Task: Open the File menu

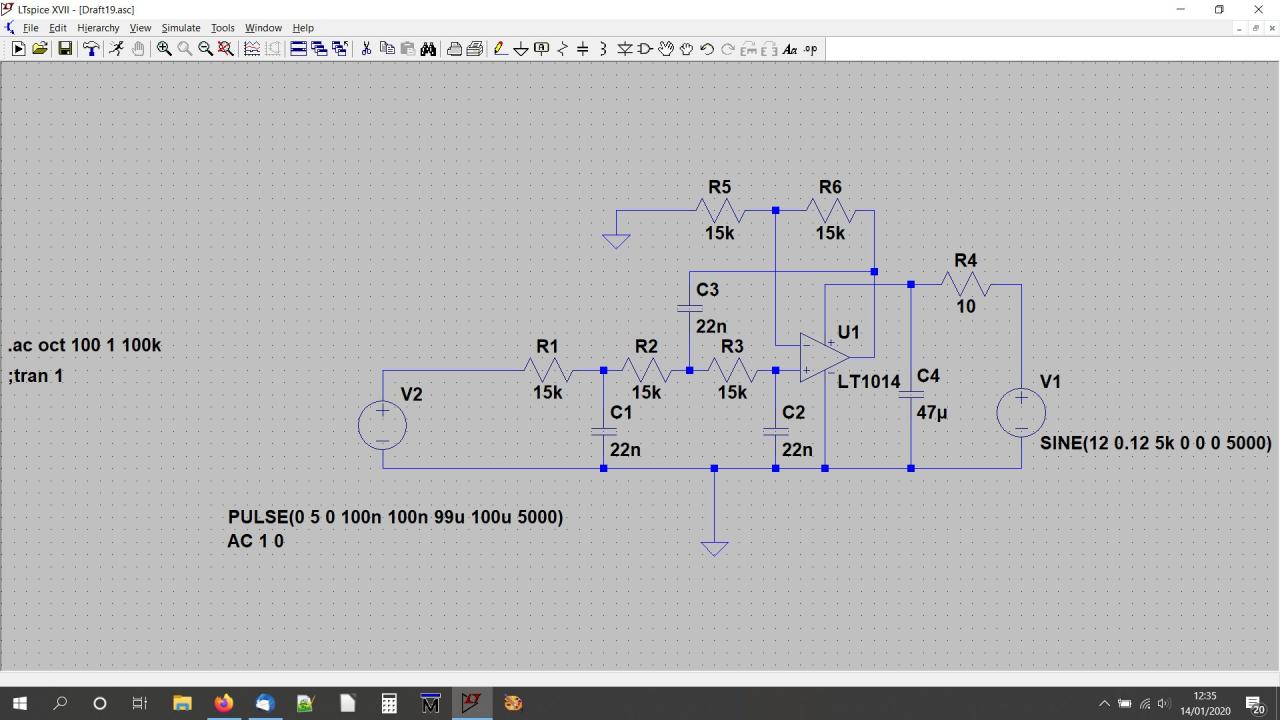Action: tap(31, 28)
